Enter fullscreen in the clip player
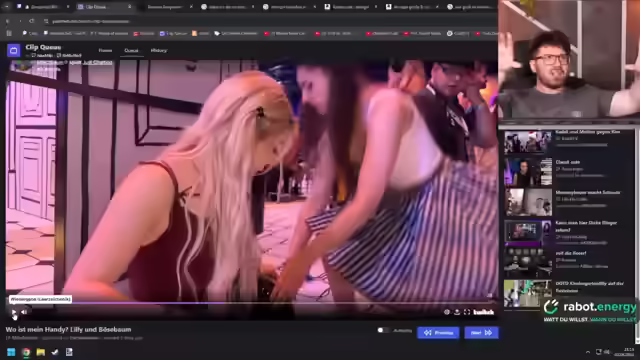The height and width of the screenshot is (360, 640). click(467, 312)
